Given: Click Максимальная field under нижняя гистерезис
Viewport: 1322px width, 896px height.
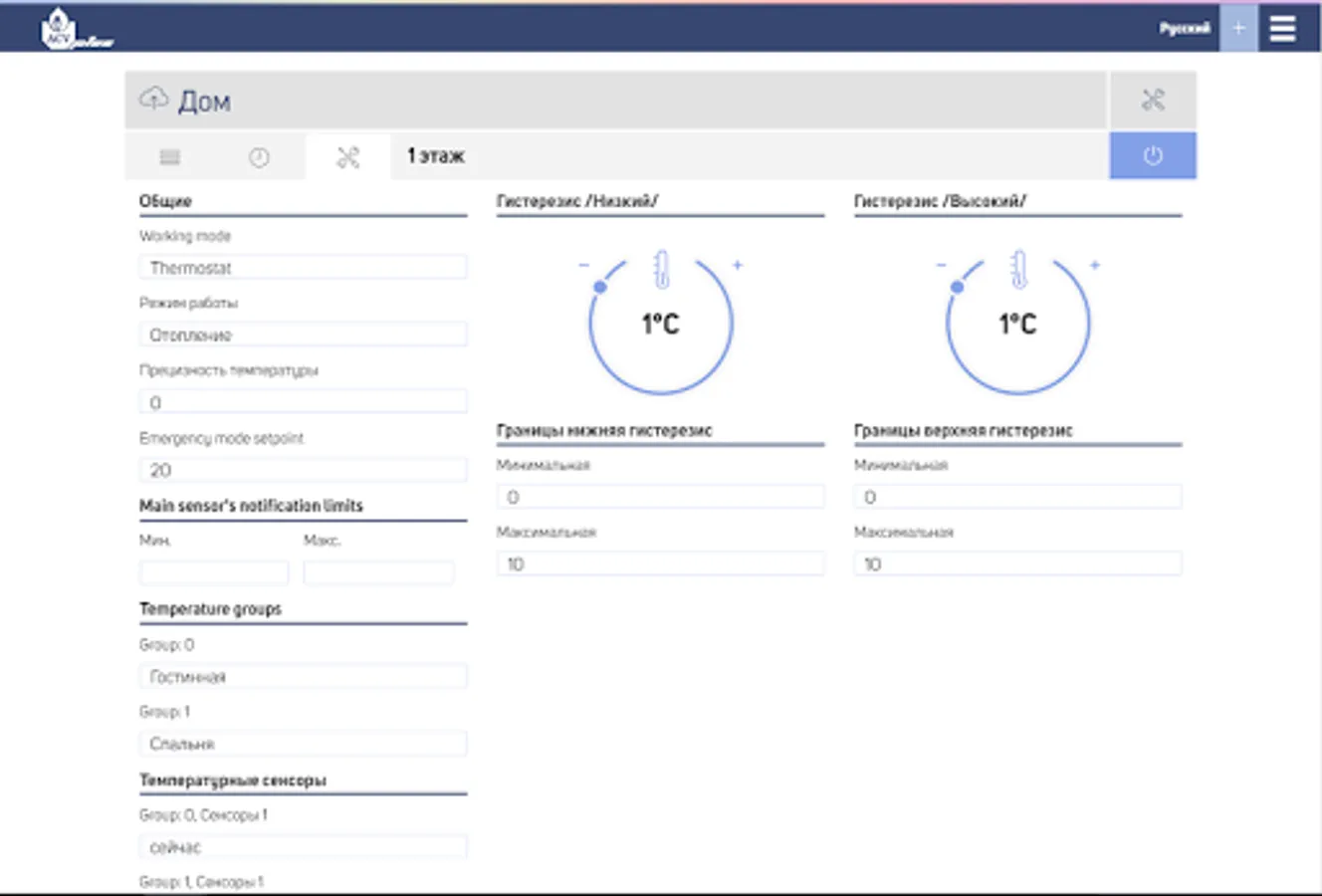Looking at the screenshot, I should [x=660, y=564].
